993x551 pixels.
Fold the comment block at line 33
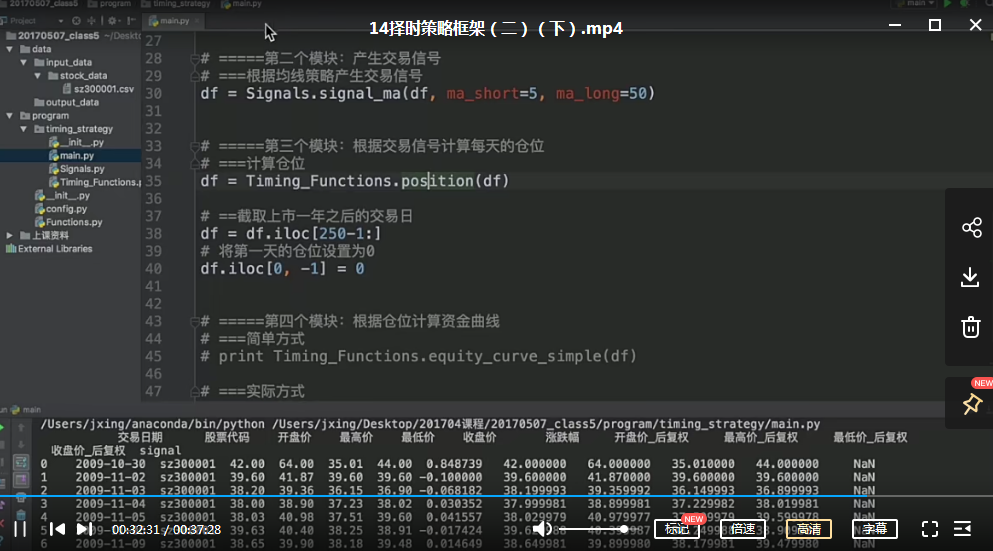(x=194, y=146)
